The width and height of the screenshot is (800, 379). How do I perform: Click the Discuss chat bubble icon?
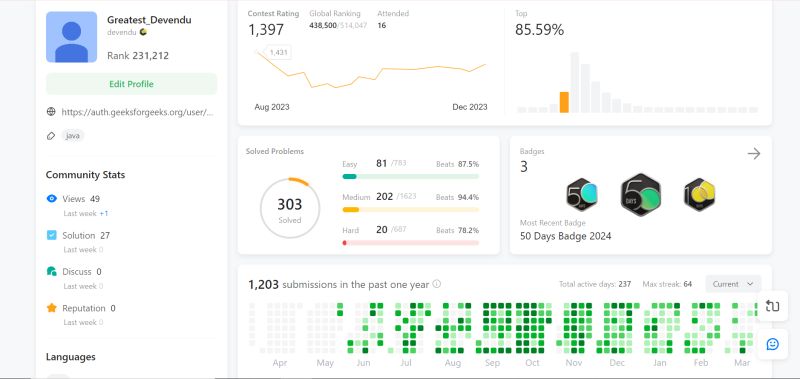tap(52, 271)
